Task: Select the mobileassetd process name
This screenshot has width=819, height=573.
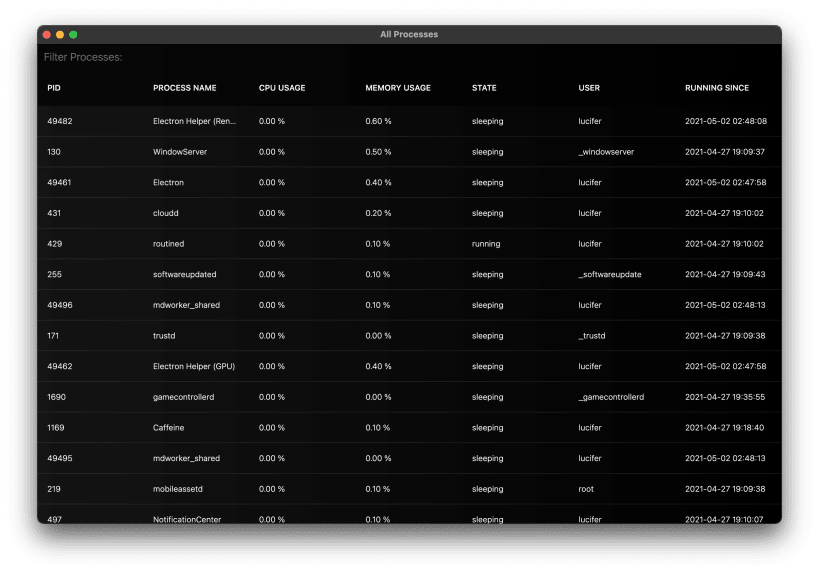Action: point(178,489)
